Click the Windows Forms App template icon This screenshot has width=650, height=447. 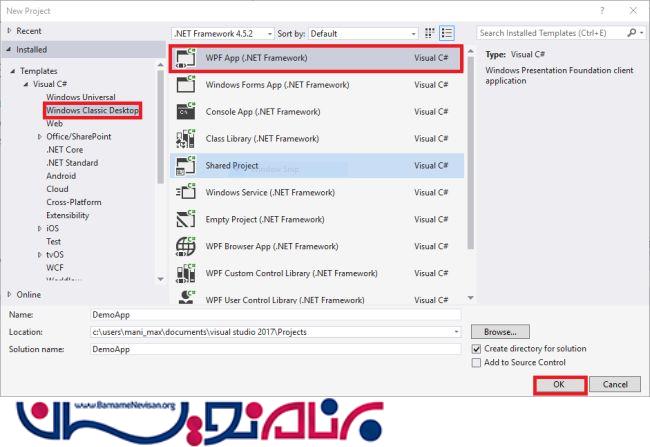click(185, 85)
